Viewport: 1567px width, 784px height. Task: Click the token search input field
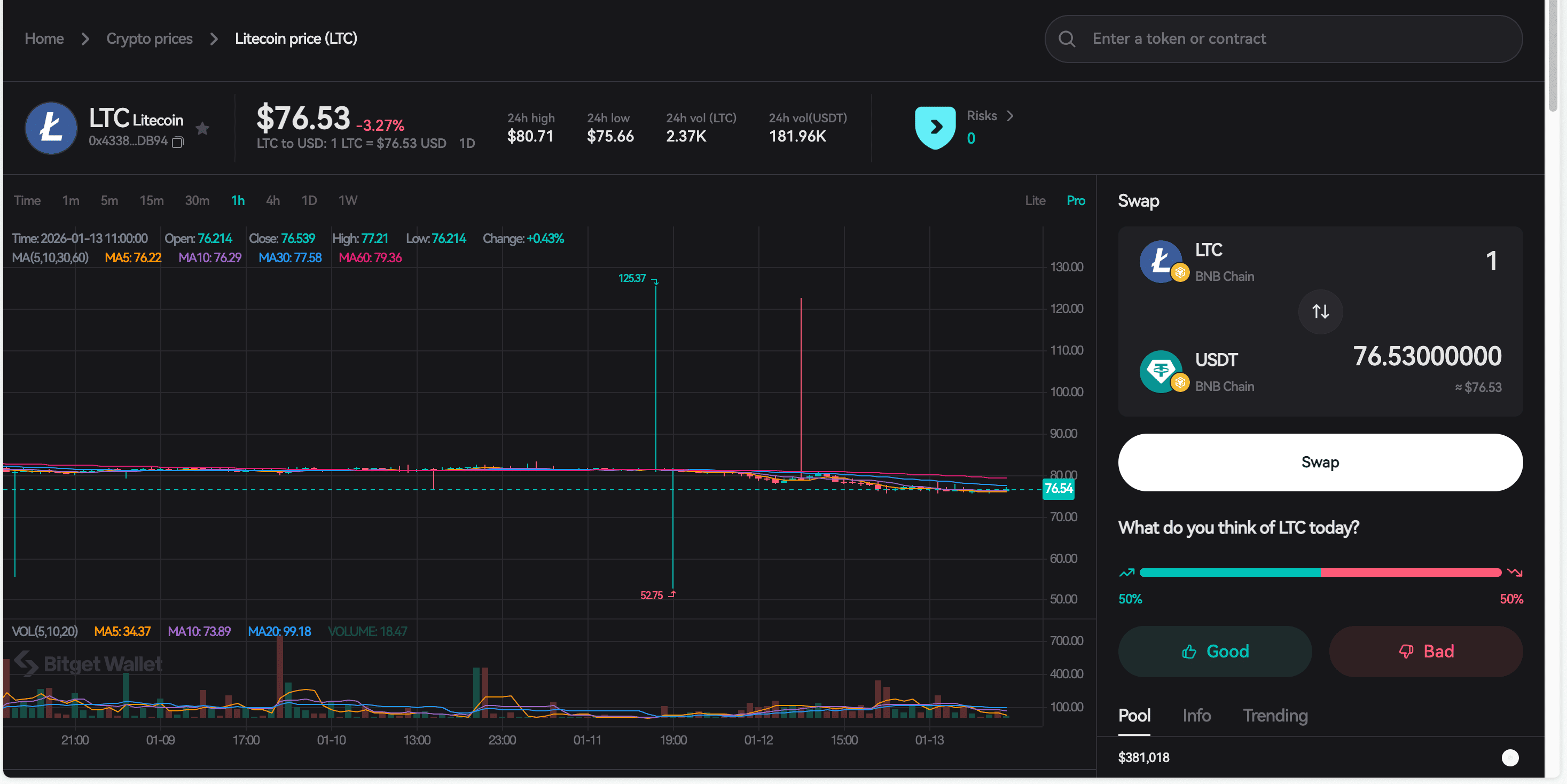click(1278, 38)
